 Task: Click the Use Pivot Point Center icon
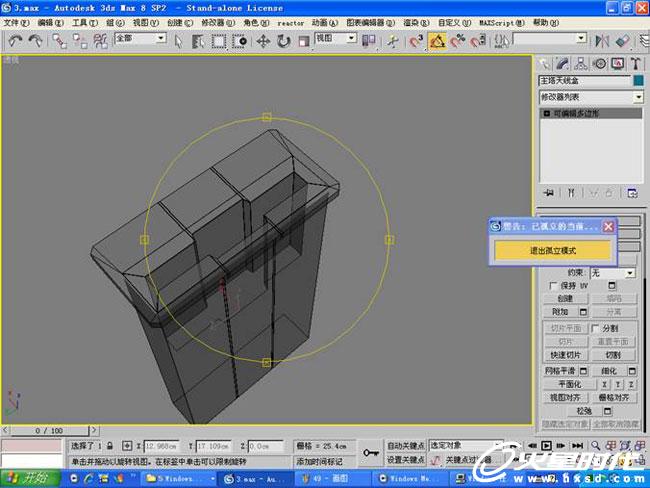(369, 41)
